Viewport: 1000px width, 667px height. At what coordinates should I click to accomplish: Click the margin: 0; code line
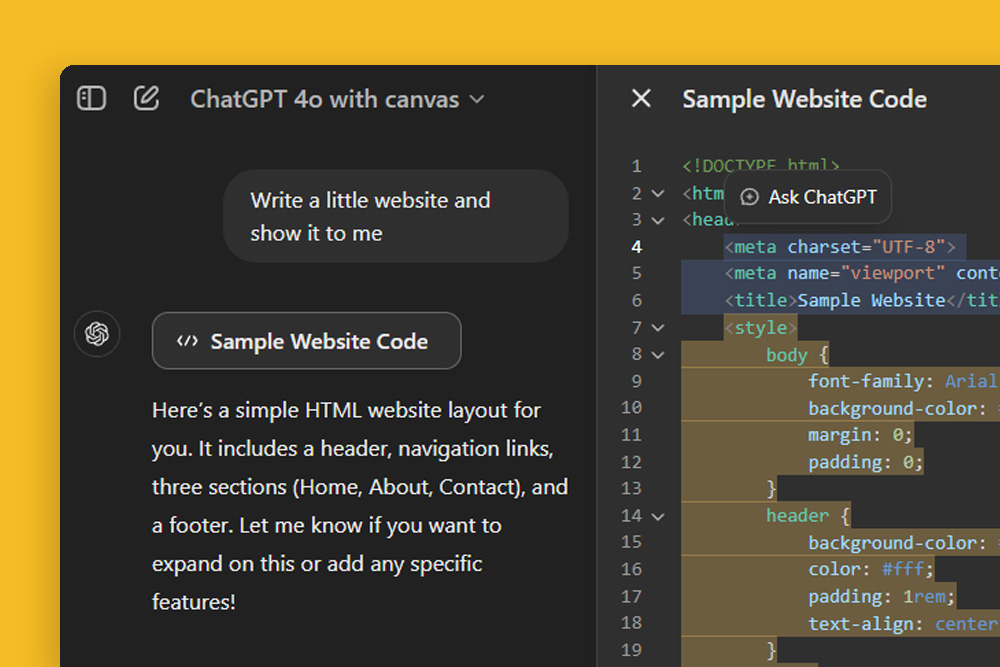tap(860, 435)
